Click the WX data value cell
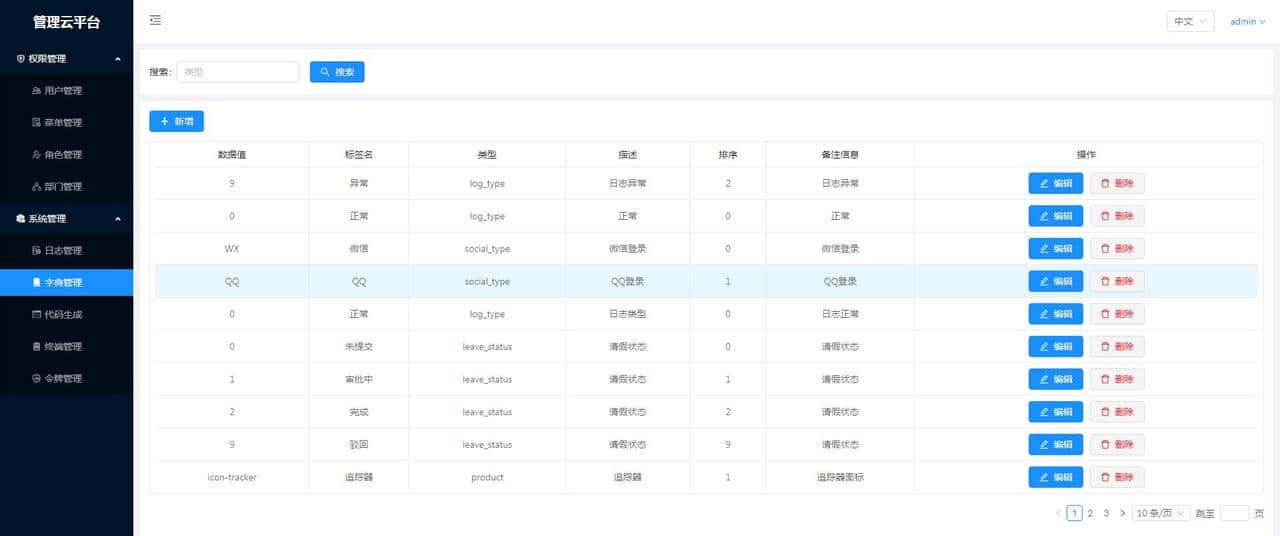 (232, 249)
